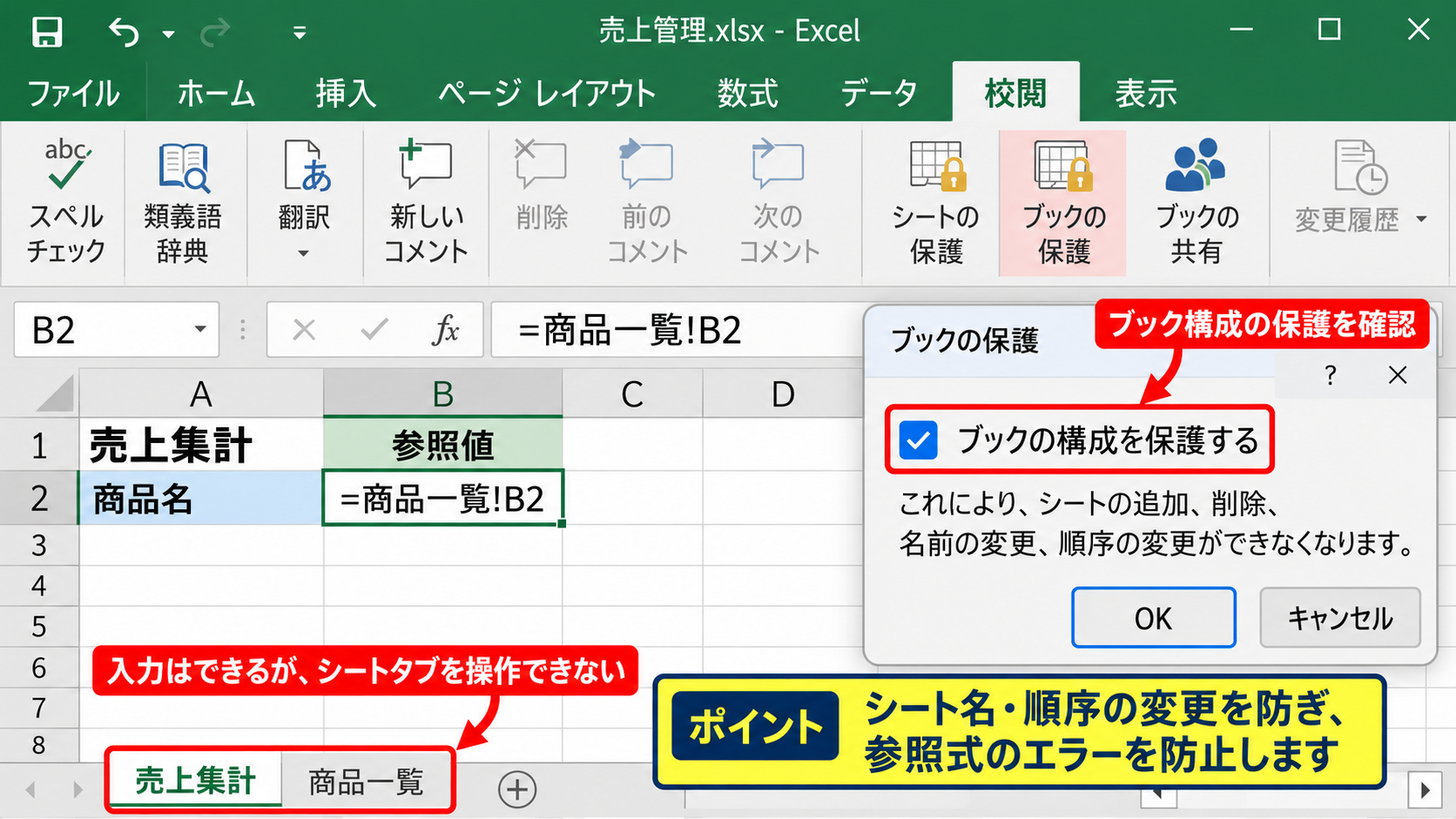Switch to 数式 ribbon tab

(747, 93)
